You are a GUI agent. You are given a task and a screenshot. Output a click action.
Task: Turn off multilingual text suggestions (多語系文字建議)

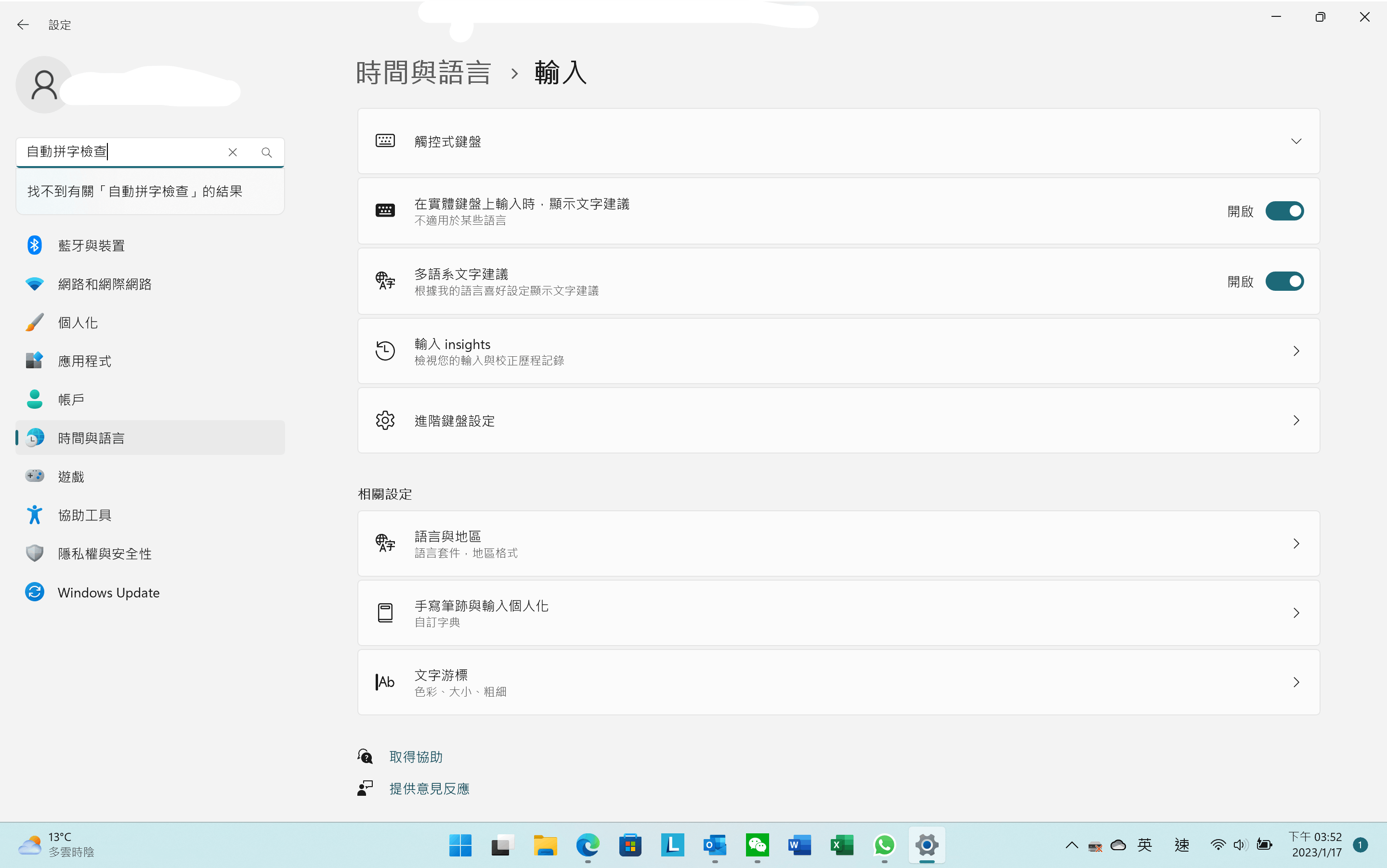(x=1284, y=281)
